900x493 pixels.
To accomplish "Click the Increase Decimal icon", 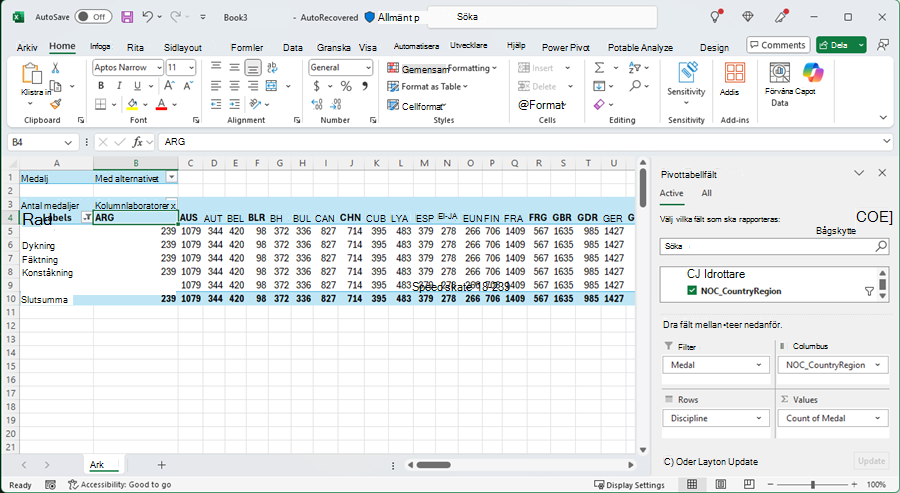I will 317,104.
